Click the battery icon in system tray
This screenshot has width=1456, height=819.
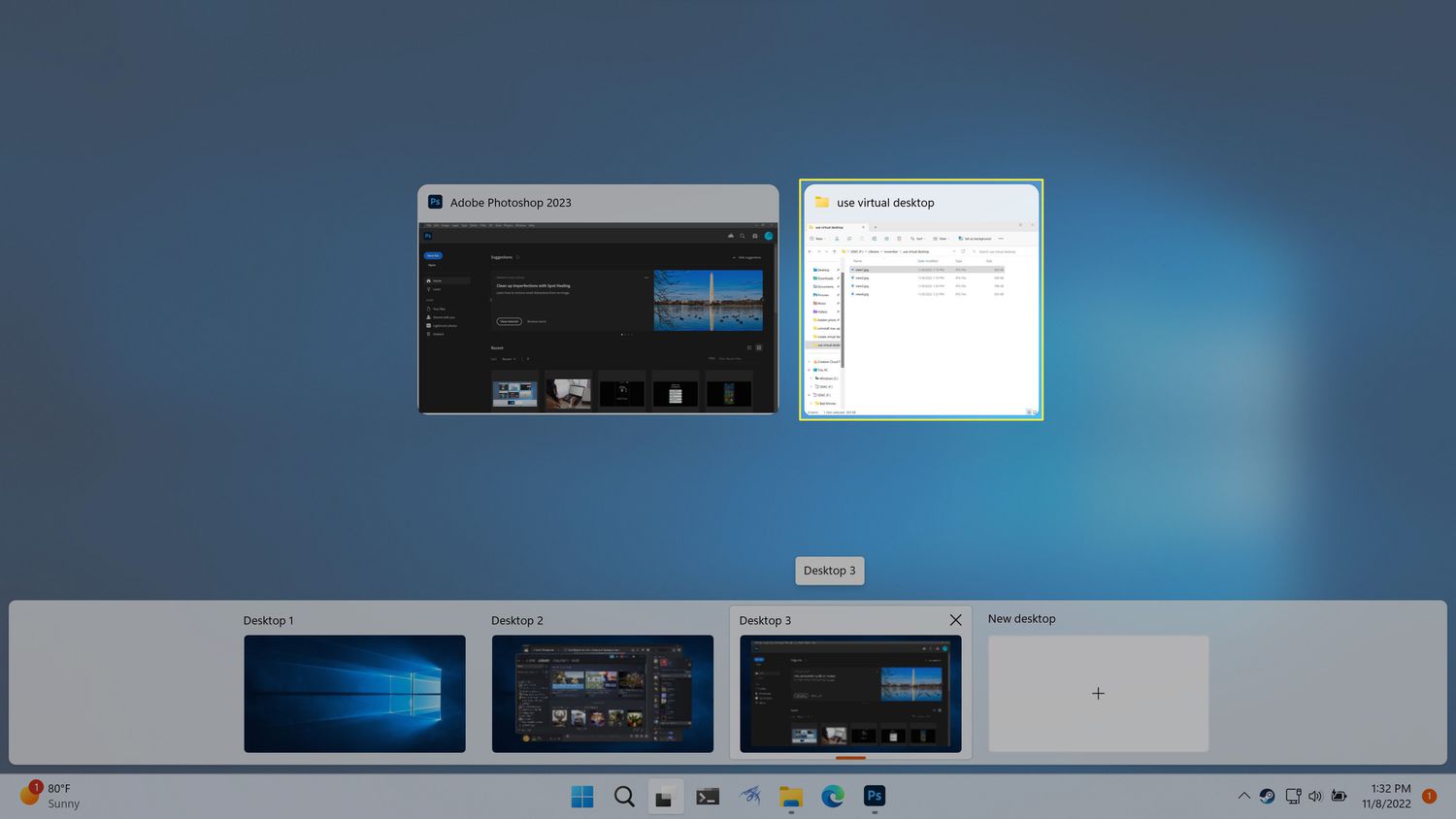point(1340,796)
